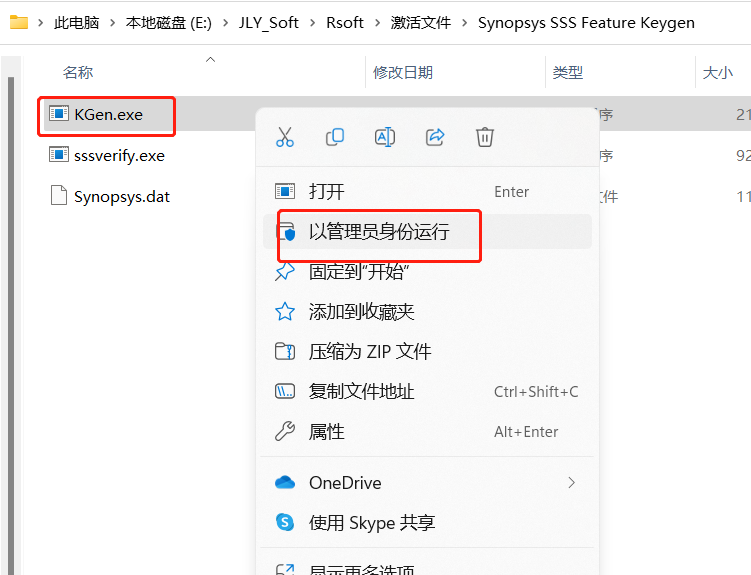The image size is (751, 575).
Task: Click the OneDrive submenu chevron arrow
Action: (x=571, y=483)
